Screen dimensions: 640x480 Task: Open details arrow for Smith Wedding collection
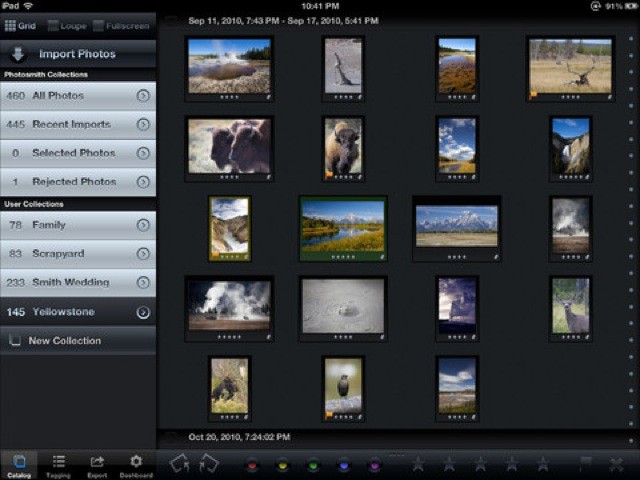(x=143, y=283)
